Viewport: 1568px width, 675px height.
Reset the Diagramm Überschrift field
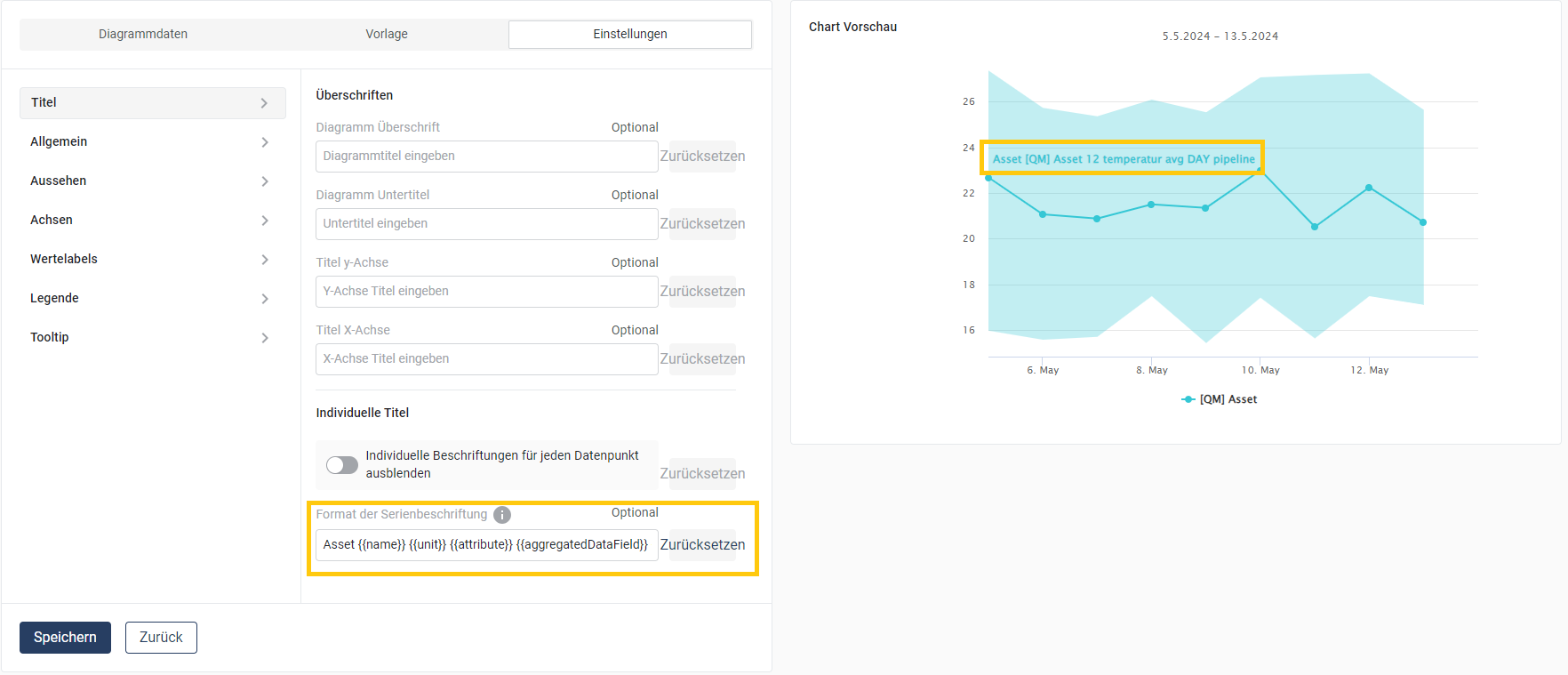click(702, 157)
